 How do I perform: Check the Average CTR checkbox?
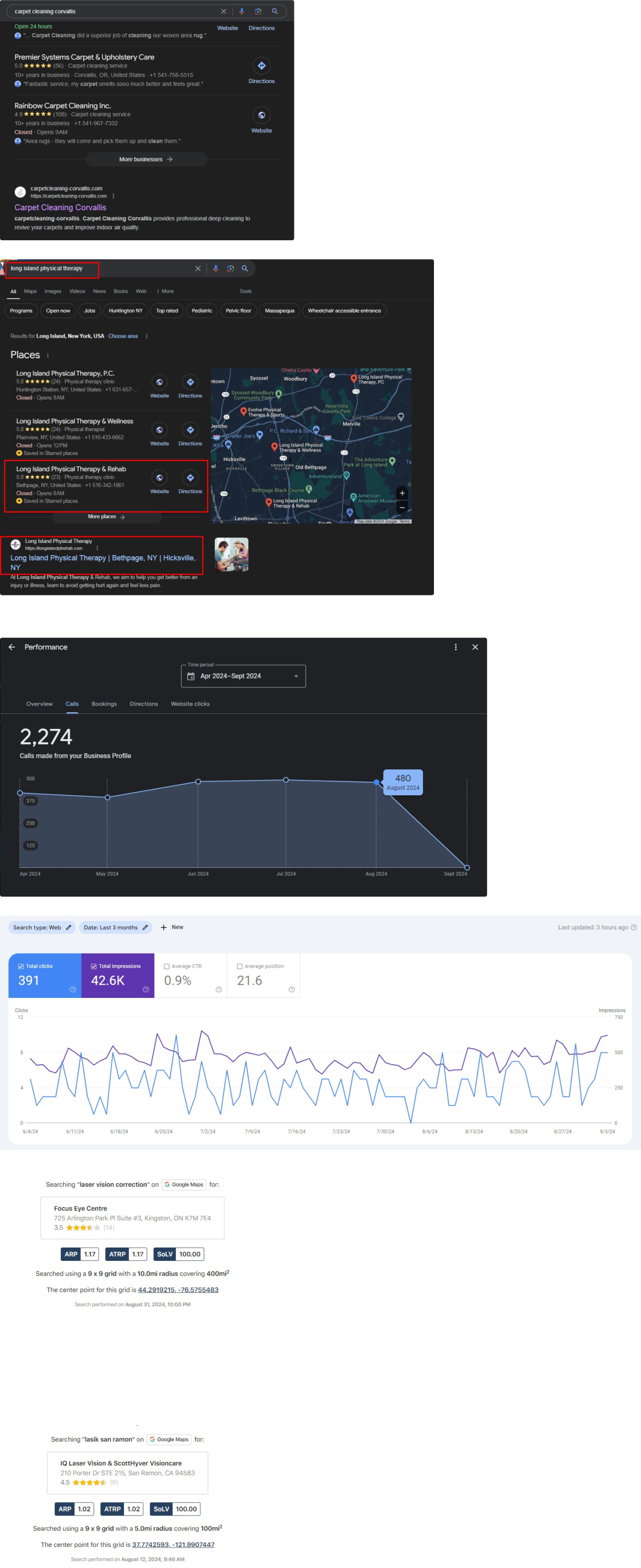tap(167, 966)
